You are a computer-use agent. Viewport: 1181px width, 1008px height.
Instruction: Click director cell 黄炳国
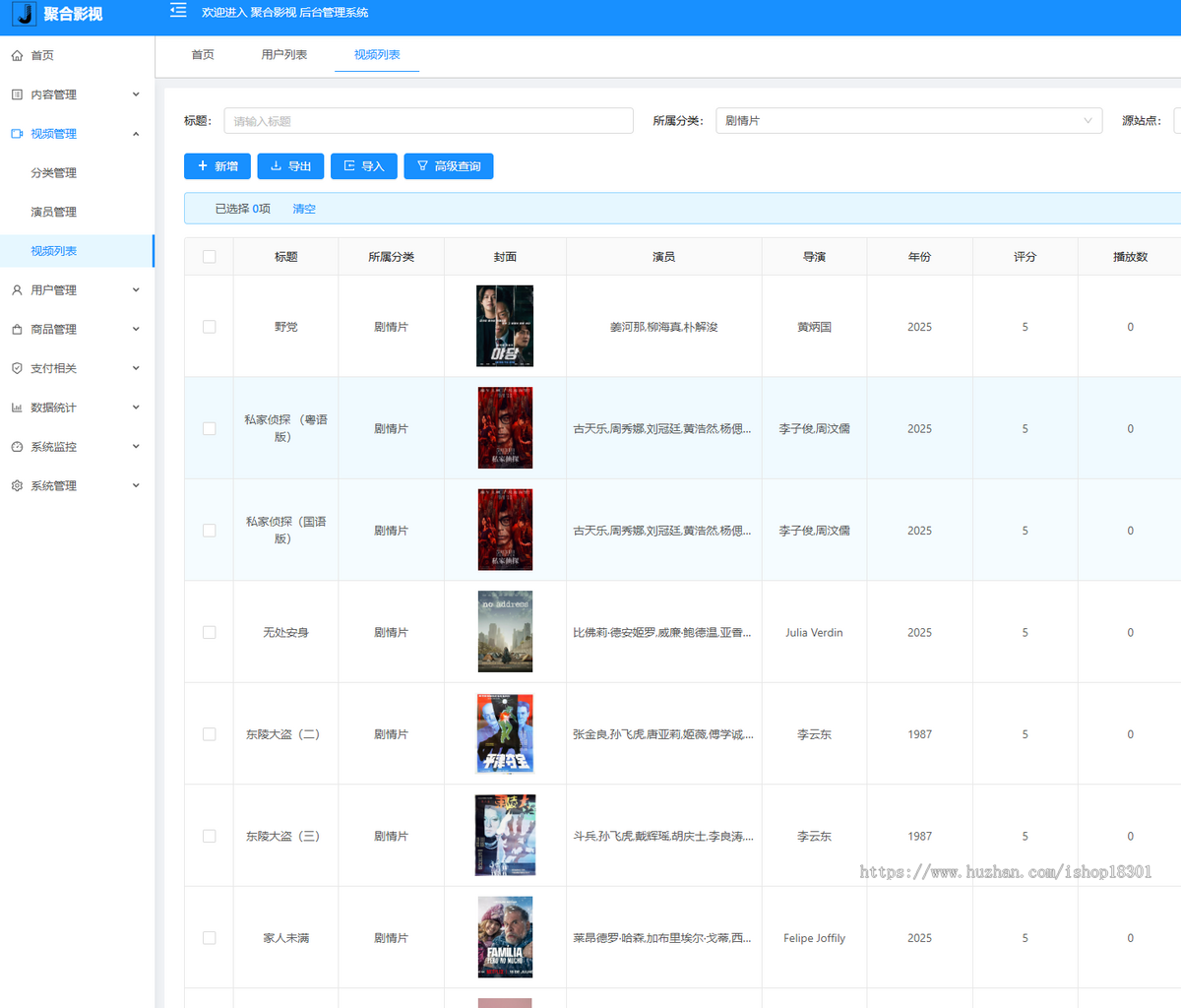[814, 327]
